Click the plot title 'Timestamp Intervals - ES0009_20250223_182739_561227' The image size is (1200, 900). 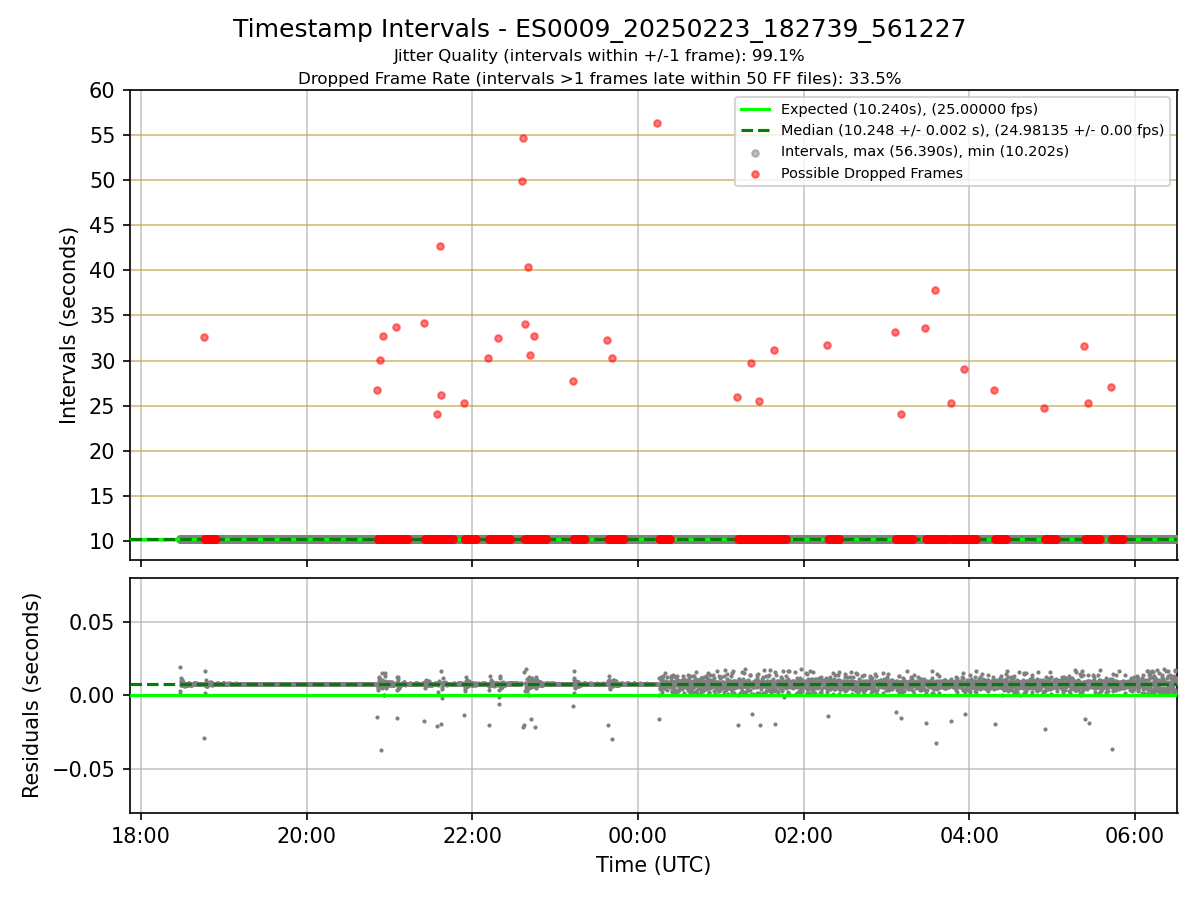pos(600,29)
